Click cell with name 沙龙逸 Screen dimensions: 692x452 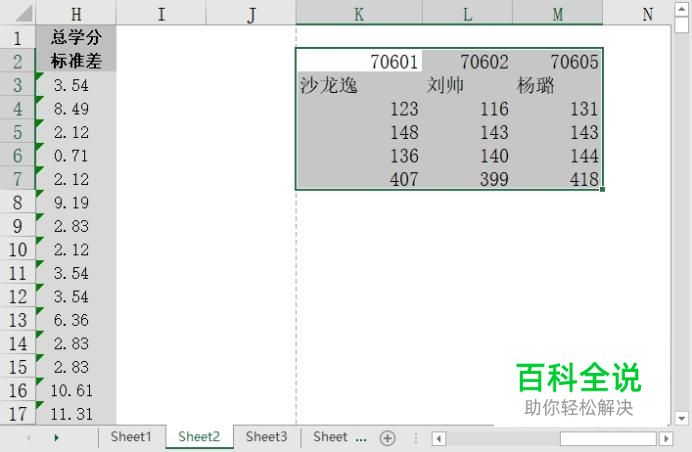coord(359,85)
